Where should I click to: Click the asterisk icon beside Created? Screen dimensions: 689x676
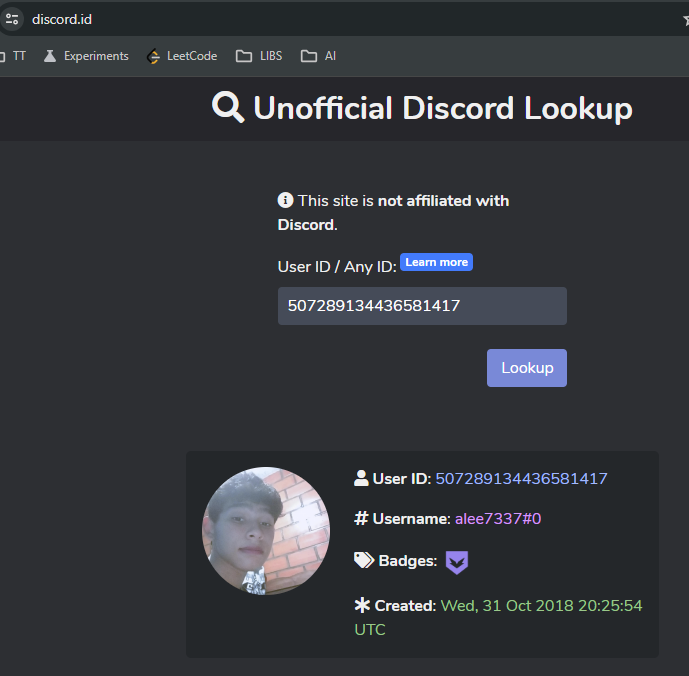click(362, 605)
